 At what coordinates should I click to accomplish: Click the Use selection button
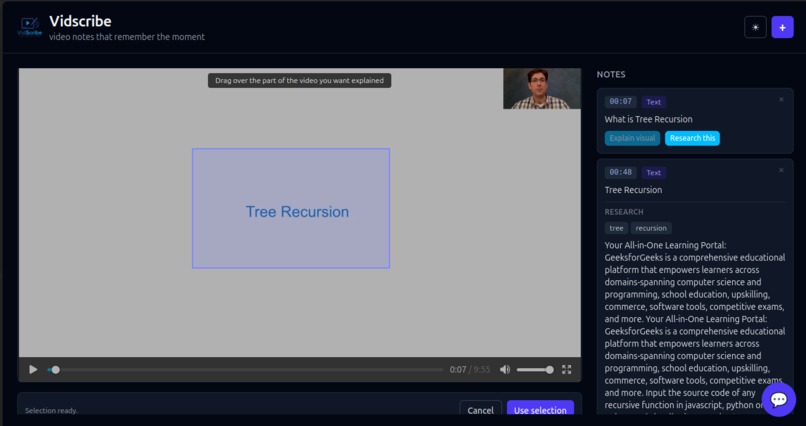(540, 410)
